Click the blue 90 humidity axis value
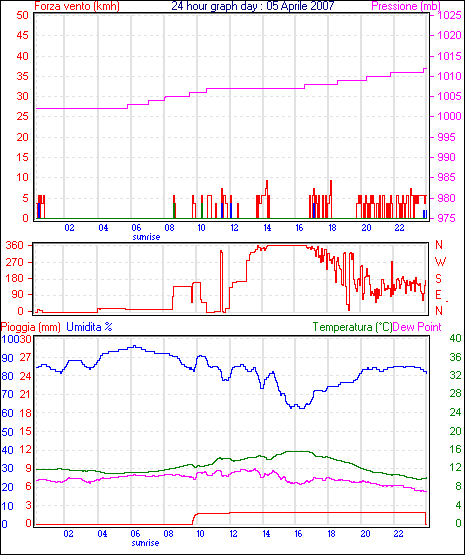The height and width of the screenshot is (556, 466). click(7, 358)
